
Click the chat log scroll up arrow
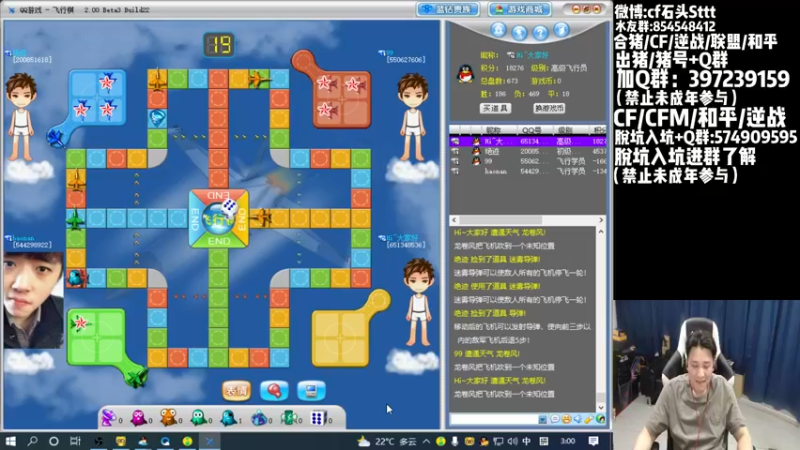click(x=601, y=232)
